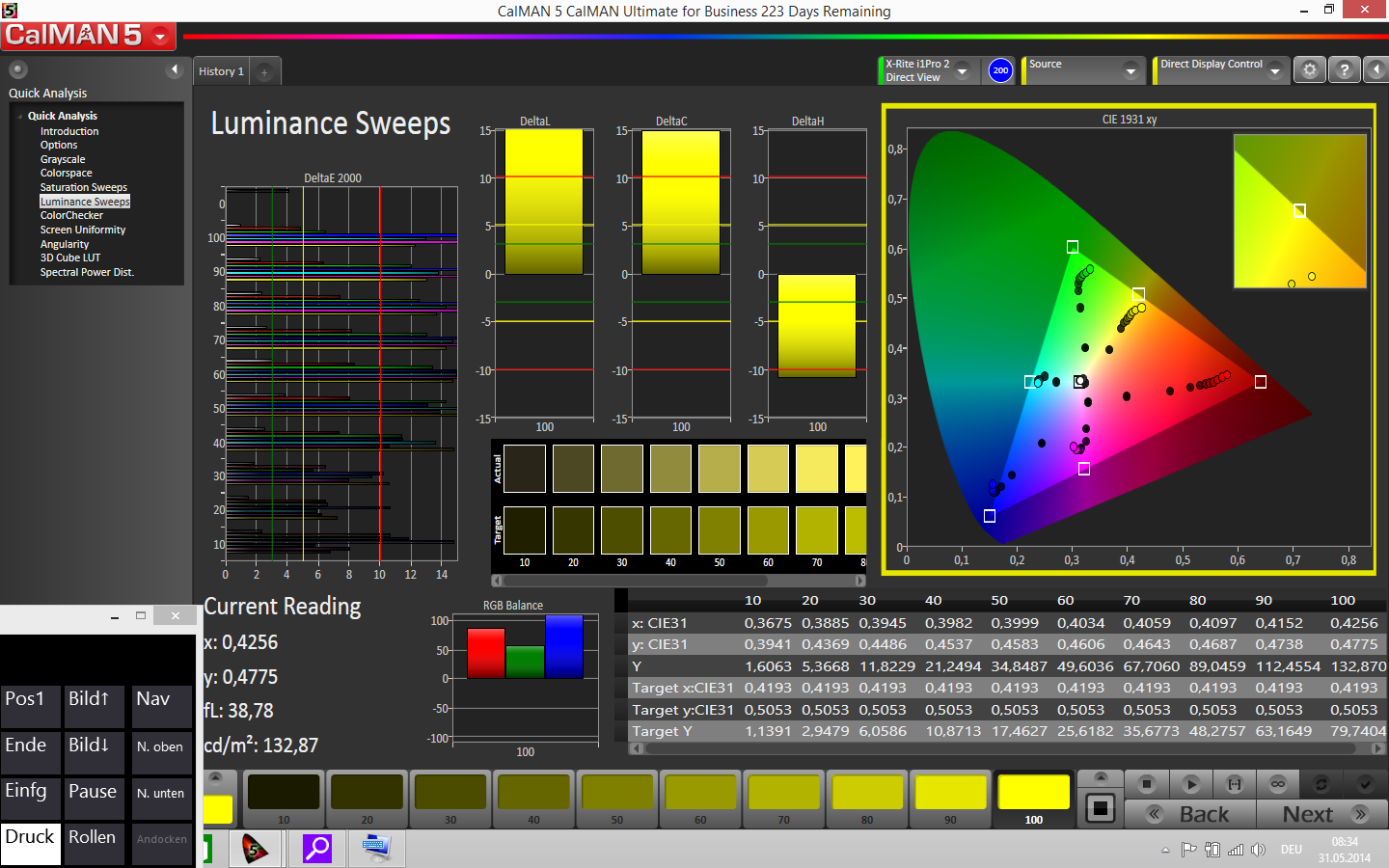Expand the Direct Display Control dropdown
The height and width of the screenshot is (868, 1389).
(1275, 71)
